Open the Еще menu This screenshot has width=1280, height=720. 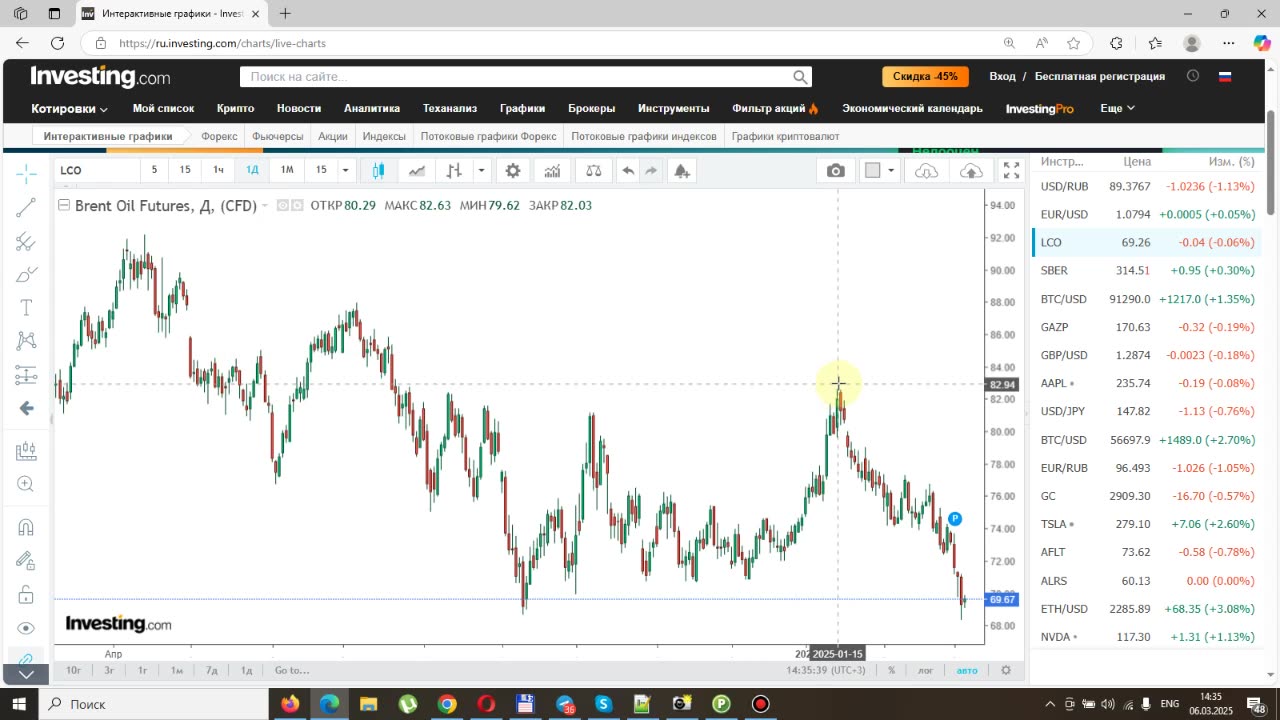(1117, 108)
